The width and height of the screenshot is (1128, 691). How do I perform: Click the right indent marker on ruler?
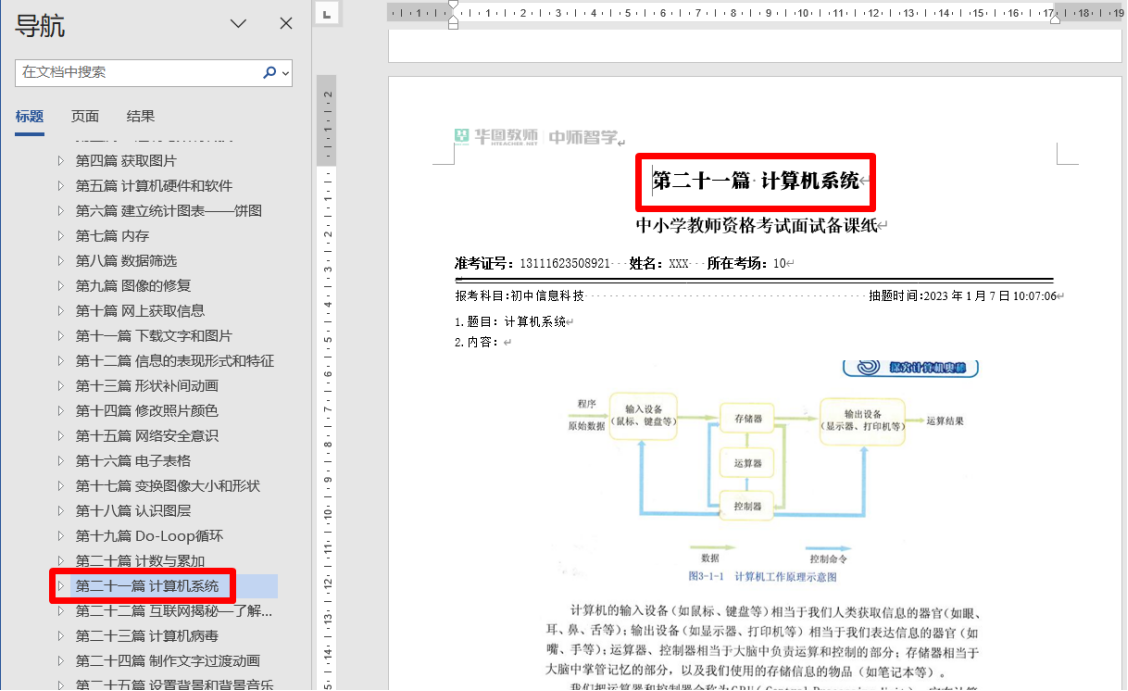(1054, 17)
